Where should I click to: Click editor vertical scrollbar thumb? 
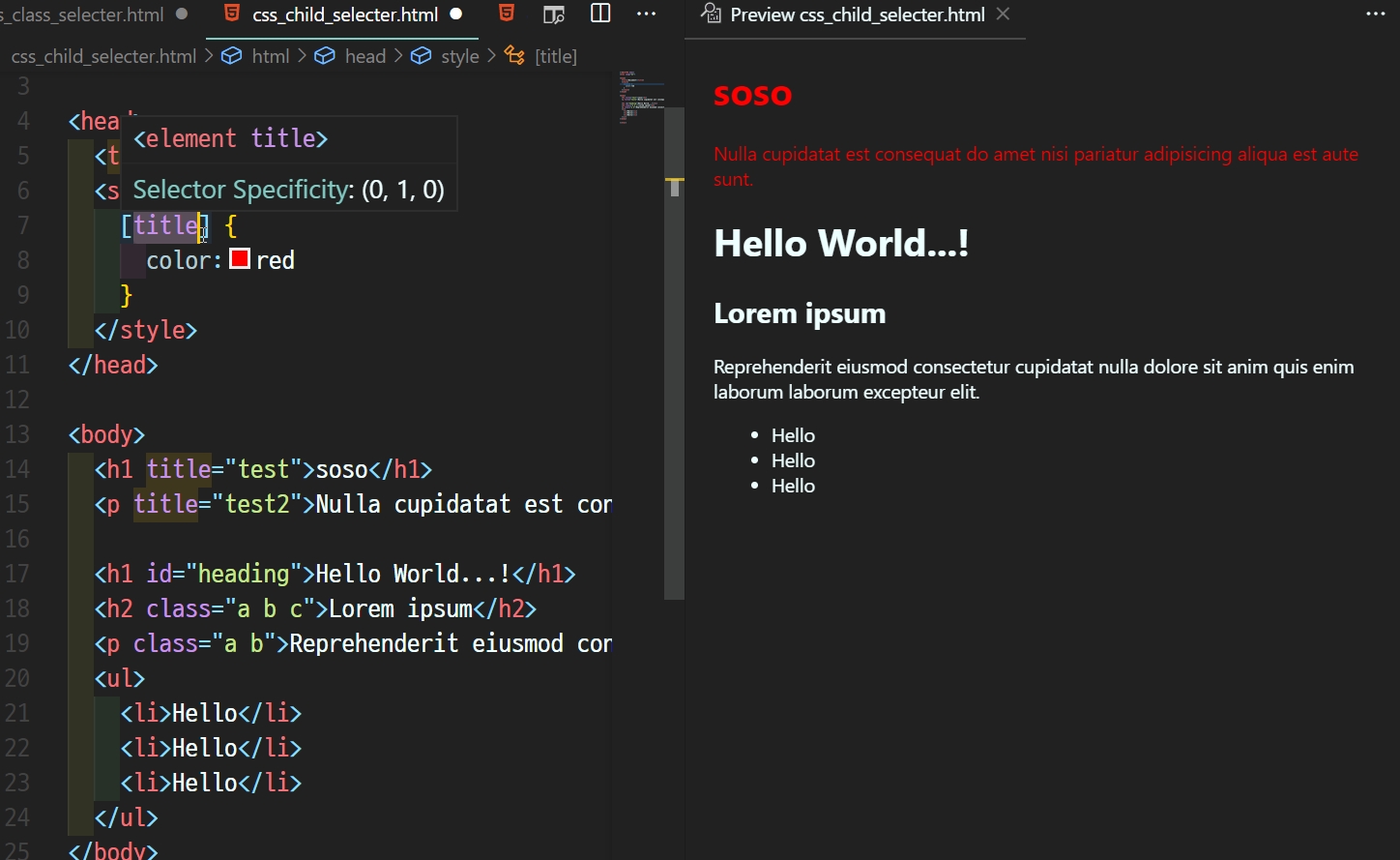click(x=674, y=353)
